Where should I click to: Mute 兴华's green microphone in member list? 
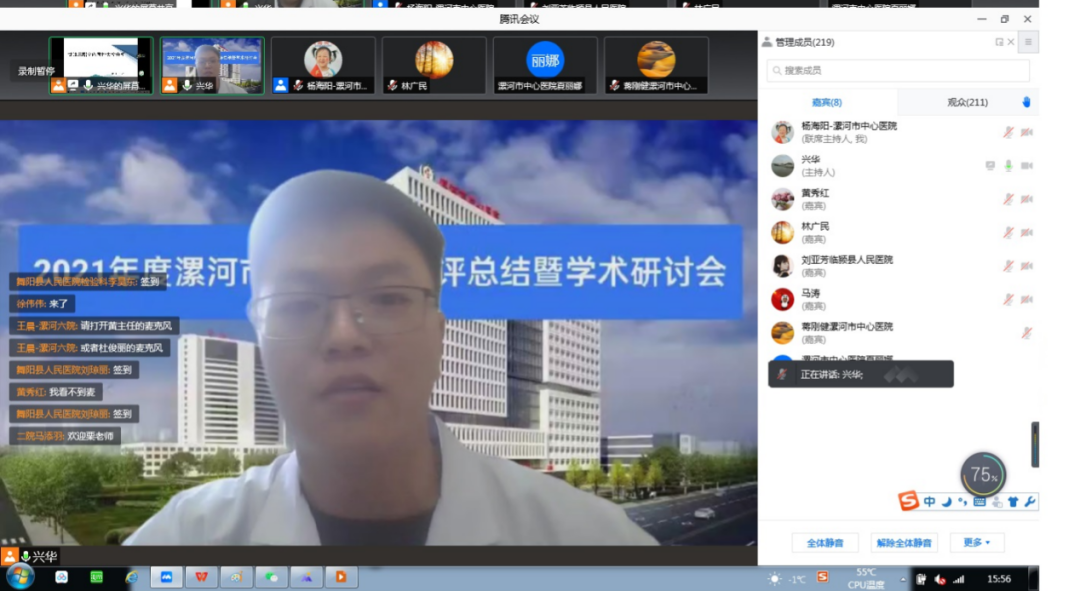click(1008, 165)
